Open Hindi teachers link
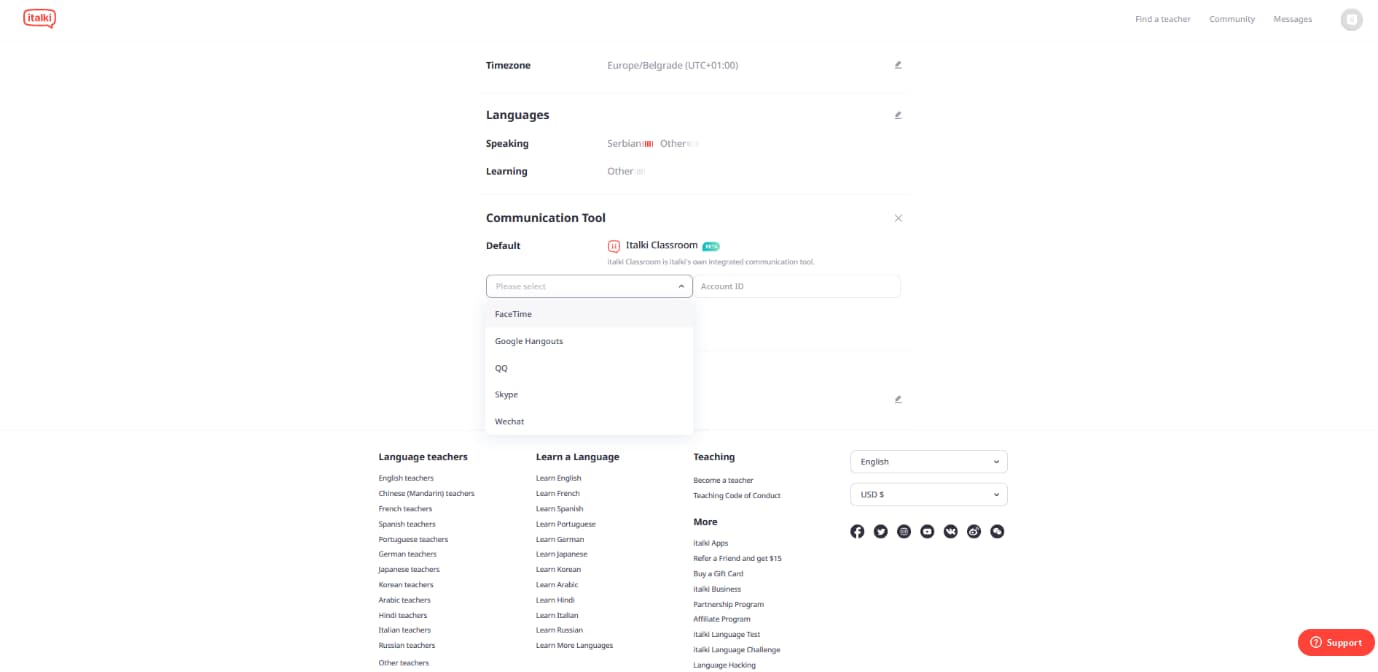Screen dimensions: 1378x672 [x=402, y=615]
